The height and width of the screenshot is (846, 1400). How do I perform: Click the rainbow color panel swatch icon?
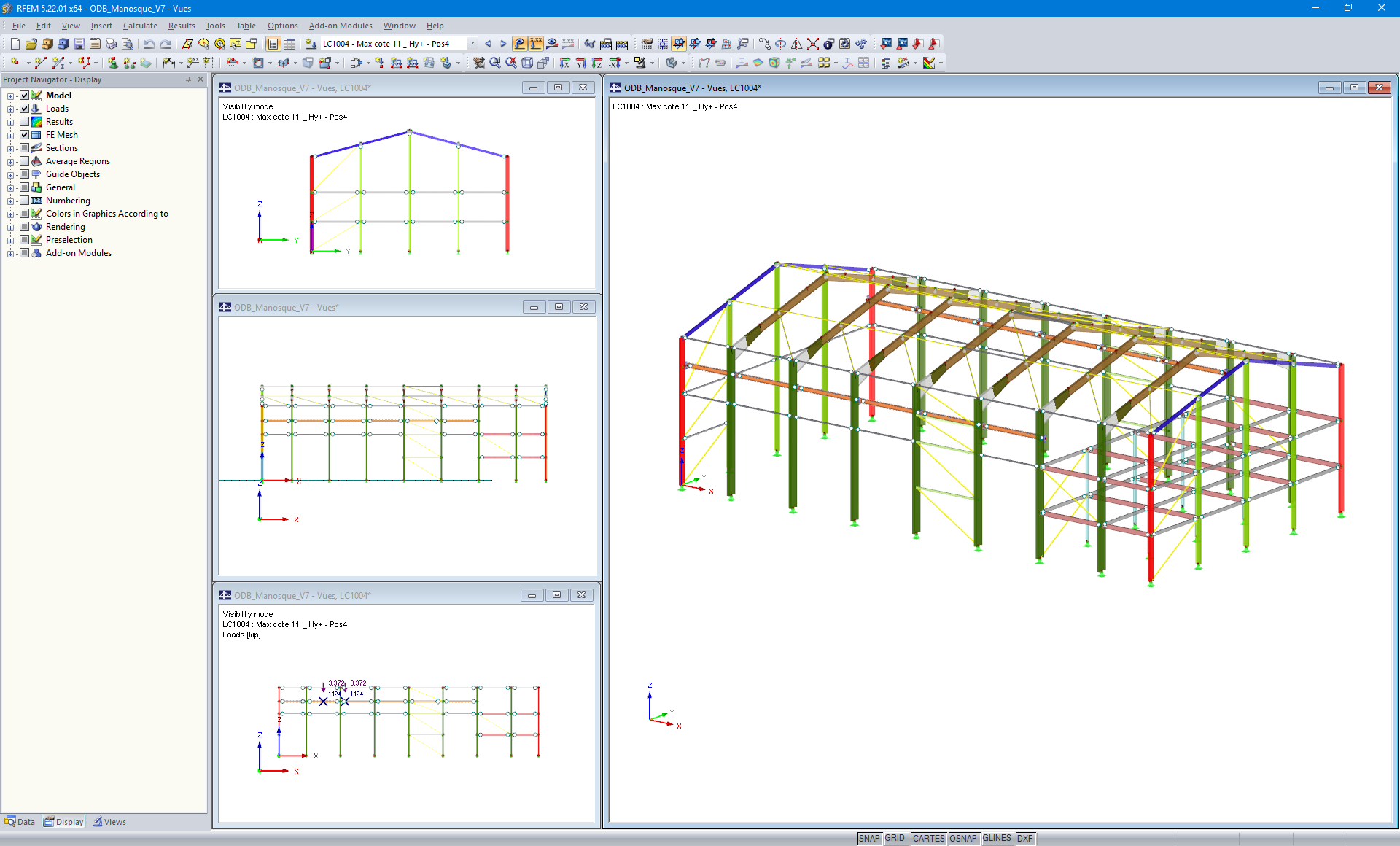(930, 62)
